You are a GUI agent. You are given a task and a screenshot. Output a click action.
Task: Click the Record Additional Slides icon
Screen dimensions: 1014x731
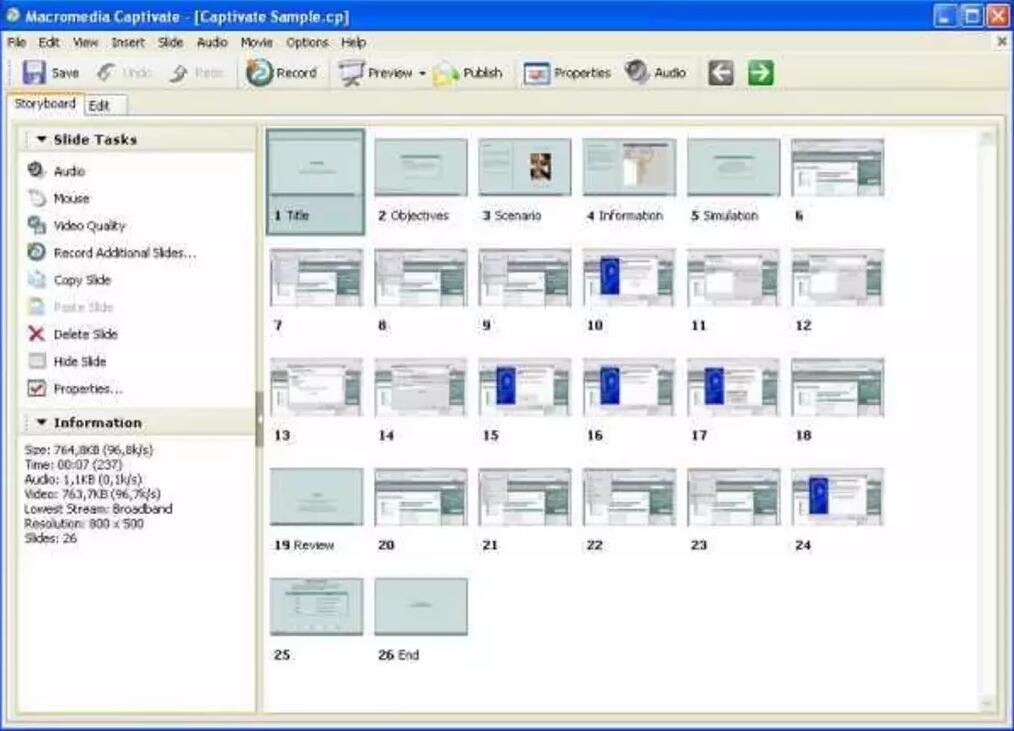coord(37,252)
